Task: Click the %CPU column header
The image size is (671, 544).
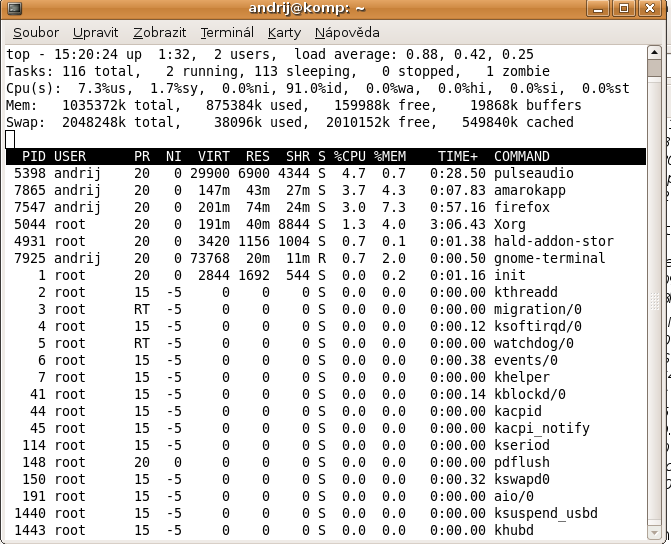Action: (x=350, y=156)
